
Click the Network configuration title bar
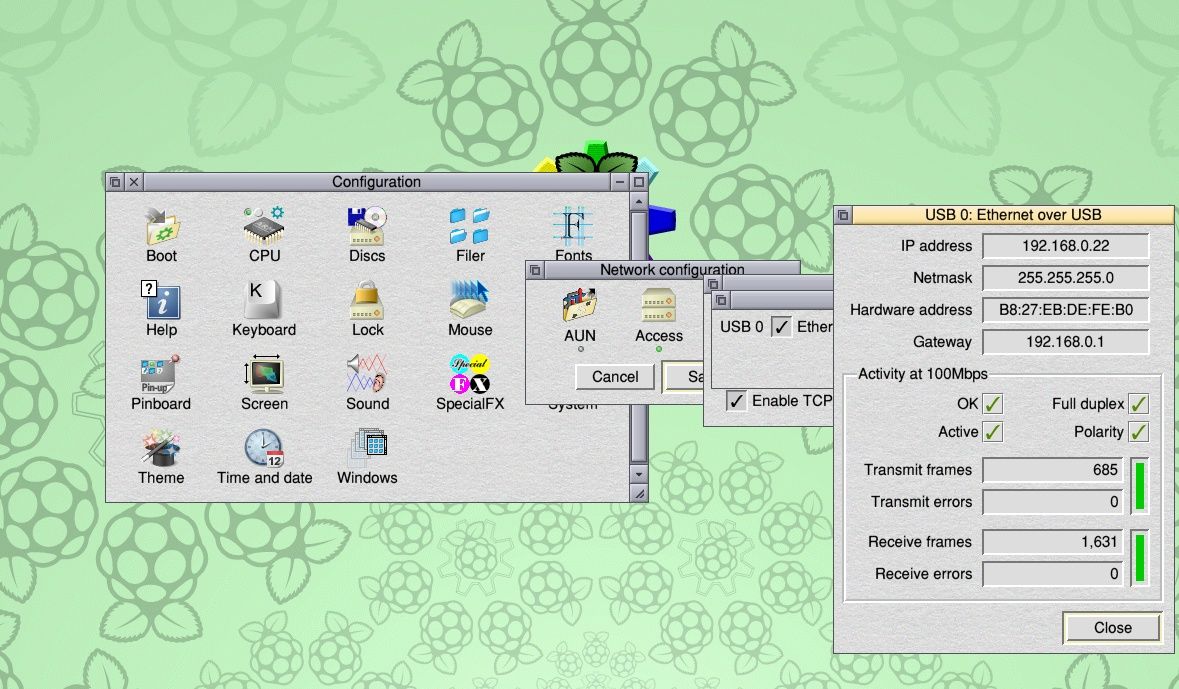[671, 269]
